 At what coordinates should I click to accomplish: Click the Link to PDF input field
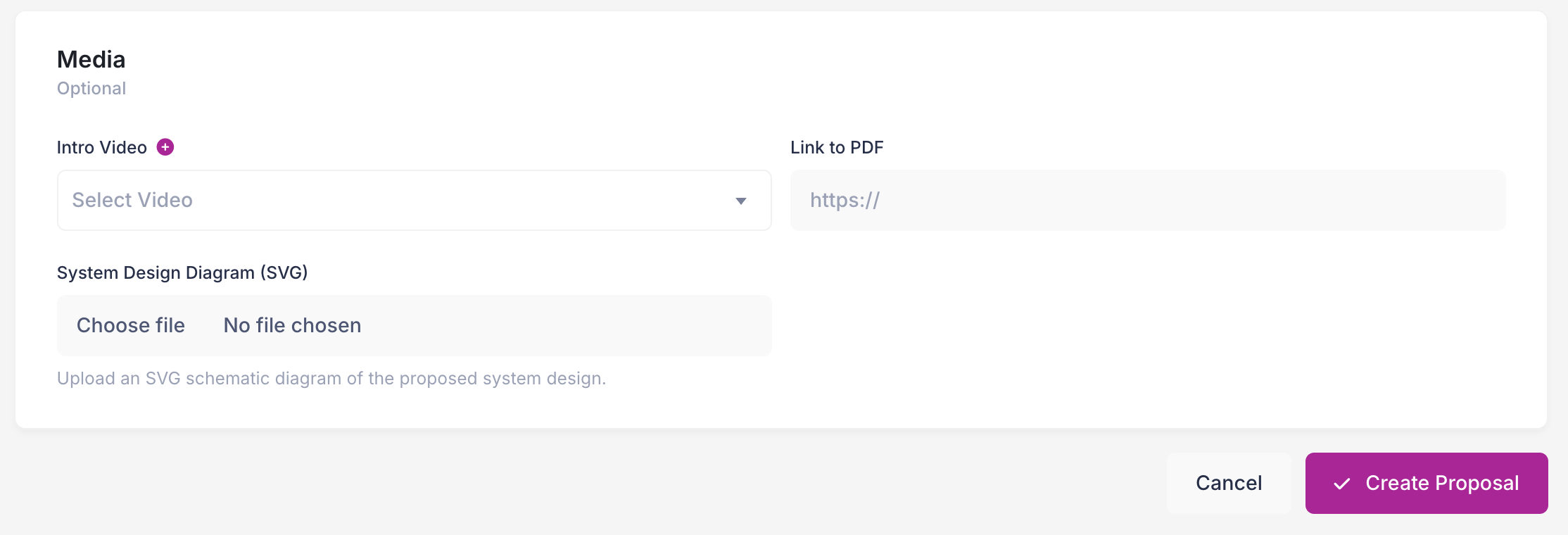(1148, 200)
